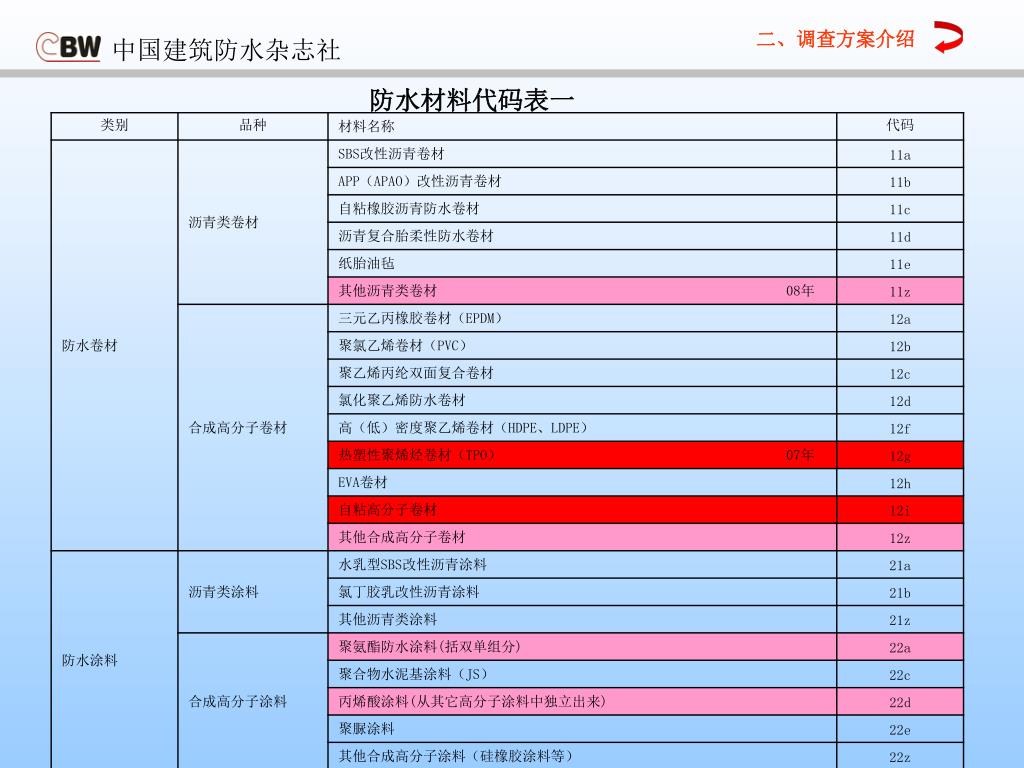Screen dimensions: 1024x768
Task: Select '氯化聚乙烯防水卷材' row
Action: (582, 400)
